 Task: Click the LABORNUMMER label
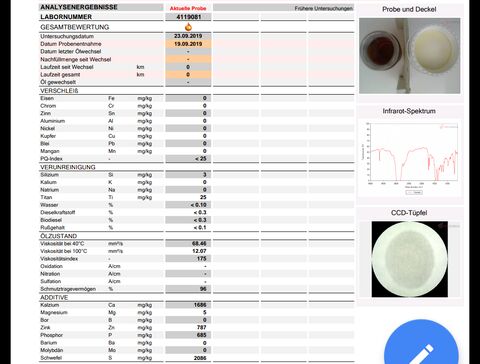66,17
